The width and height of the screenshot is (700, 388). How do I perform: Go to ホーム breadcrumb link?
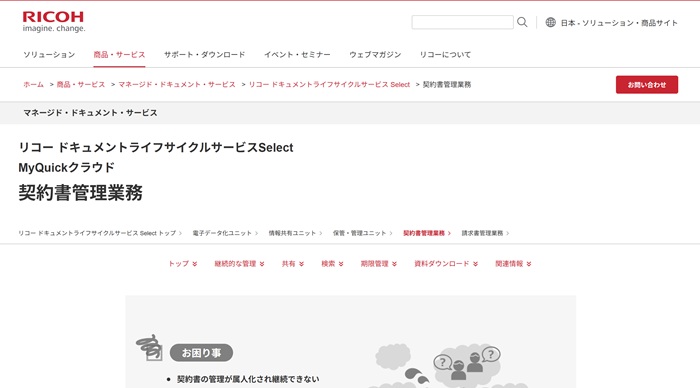tap(33, 84)
